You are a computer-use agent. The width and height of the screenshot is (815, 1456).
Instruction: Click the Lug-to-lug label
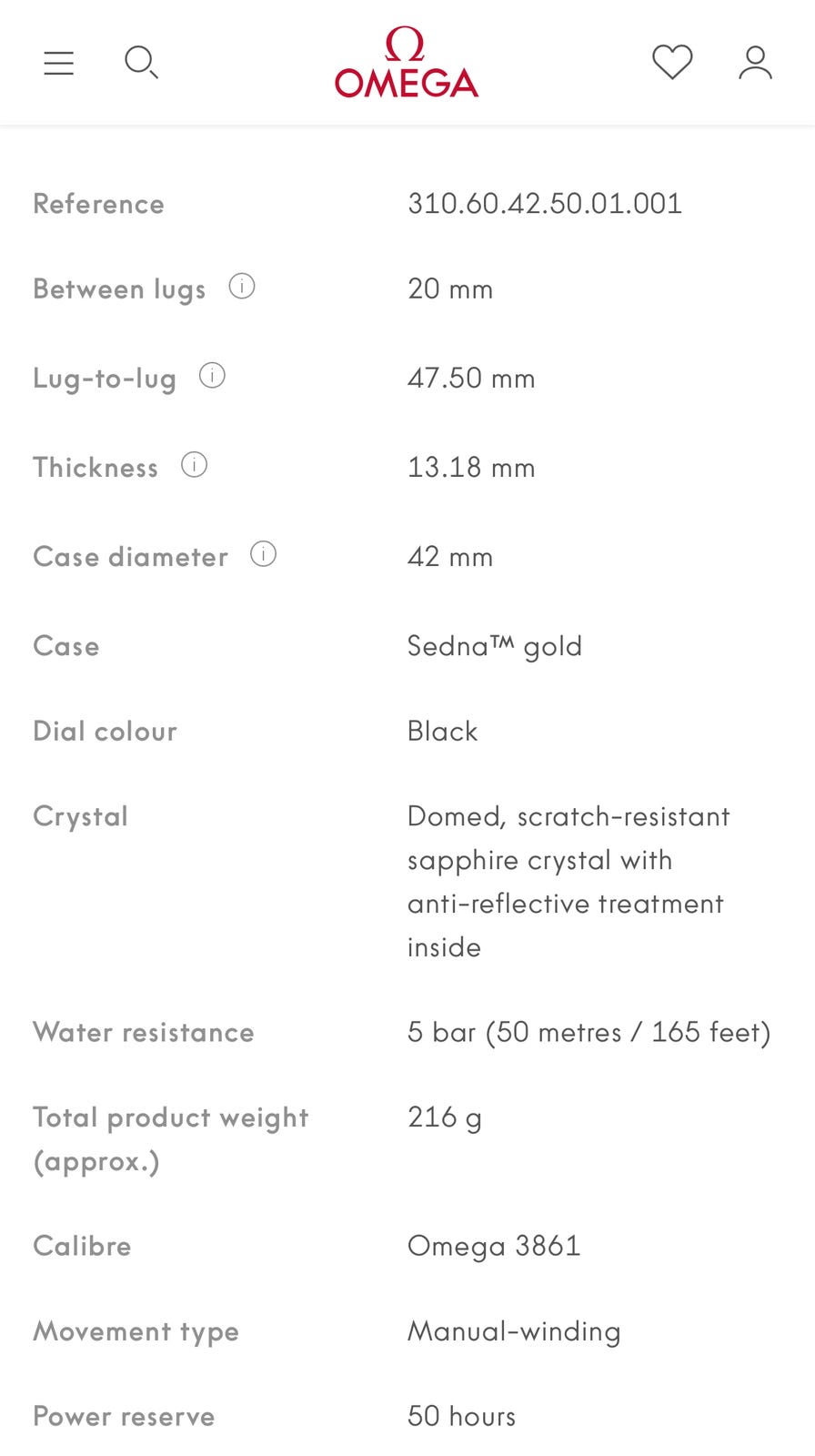point(105,379)
